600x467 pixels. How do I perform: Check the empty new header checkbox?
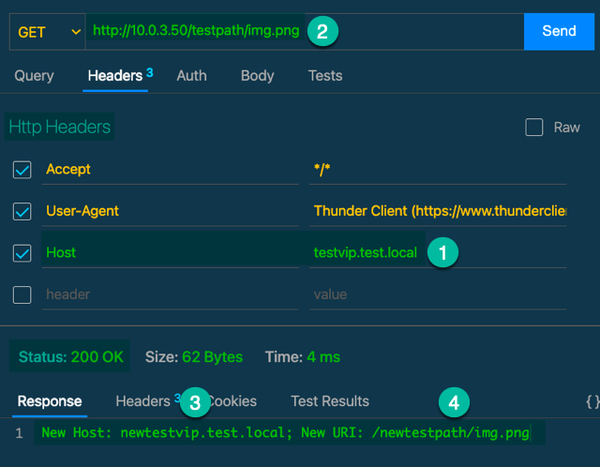[22, 295]
